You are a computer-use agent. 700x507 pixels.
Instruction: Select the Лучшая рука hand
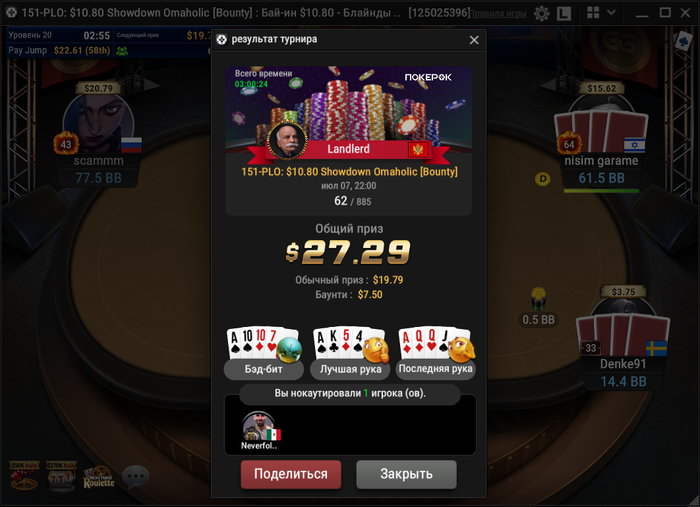[350, 353]
